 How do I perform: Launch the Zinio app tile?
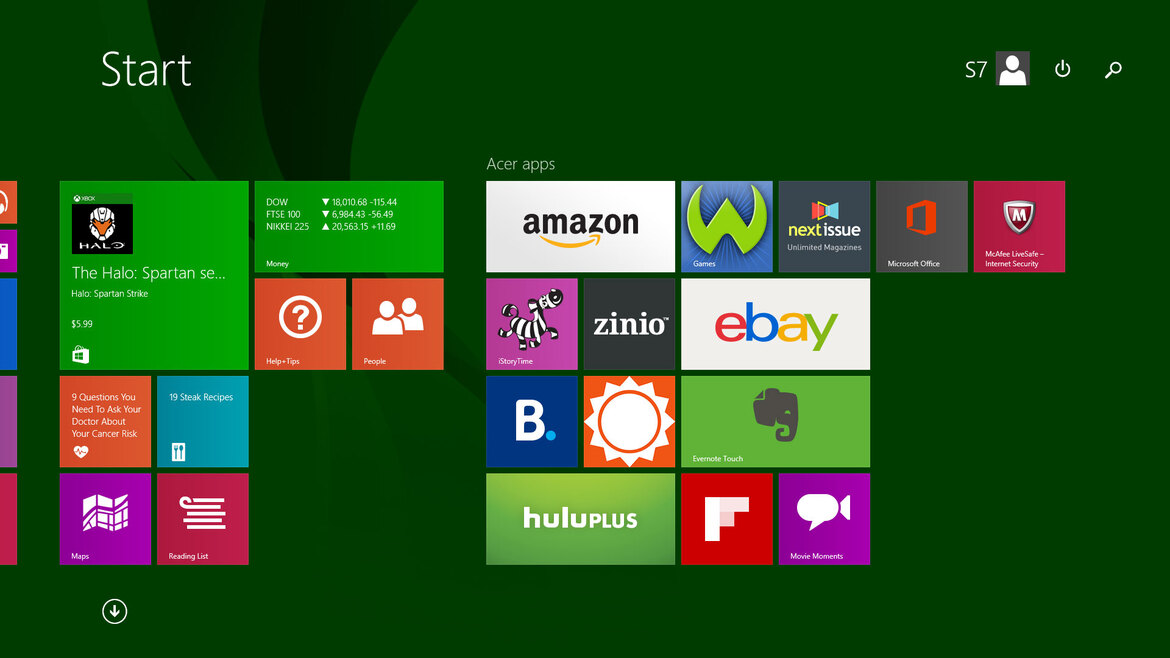(x=629, y=325)
